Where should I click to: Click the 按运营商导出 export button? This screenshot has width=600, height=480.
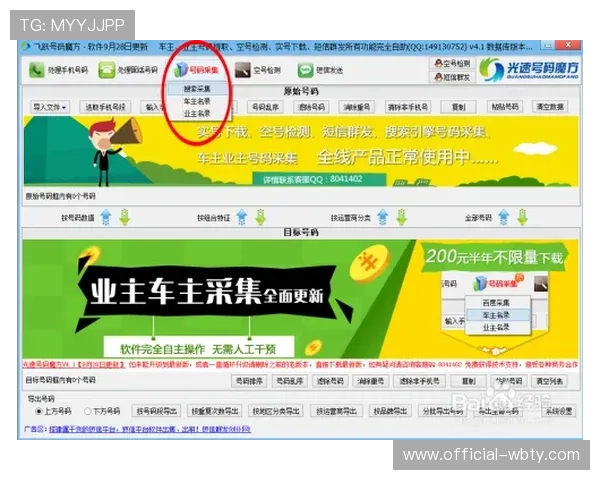(336, 411)
